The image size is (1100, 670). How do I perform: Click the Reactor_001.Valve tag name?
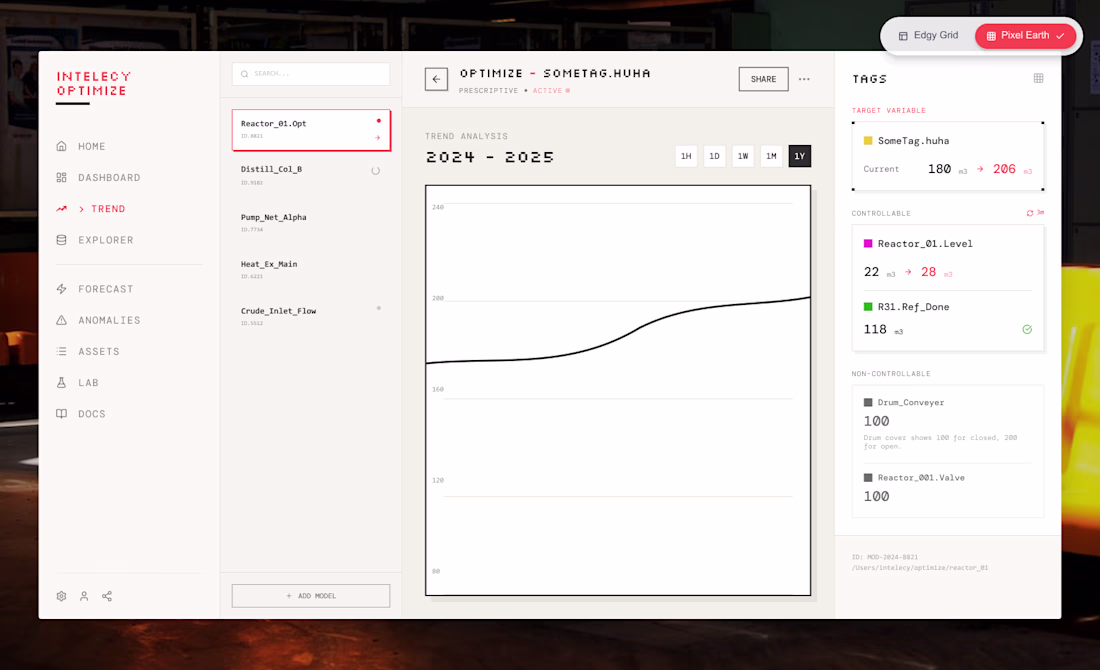(x=921, y=478)
